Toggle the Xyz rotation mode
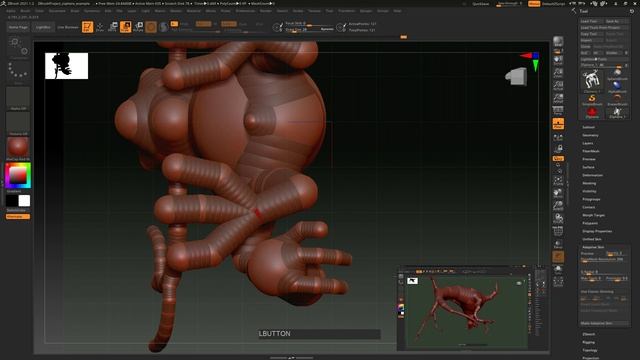This screenshot has height=360, width=640. 558,158
